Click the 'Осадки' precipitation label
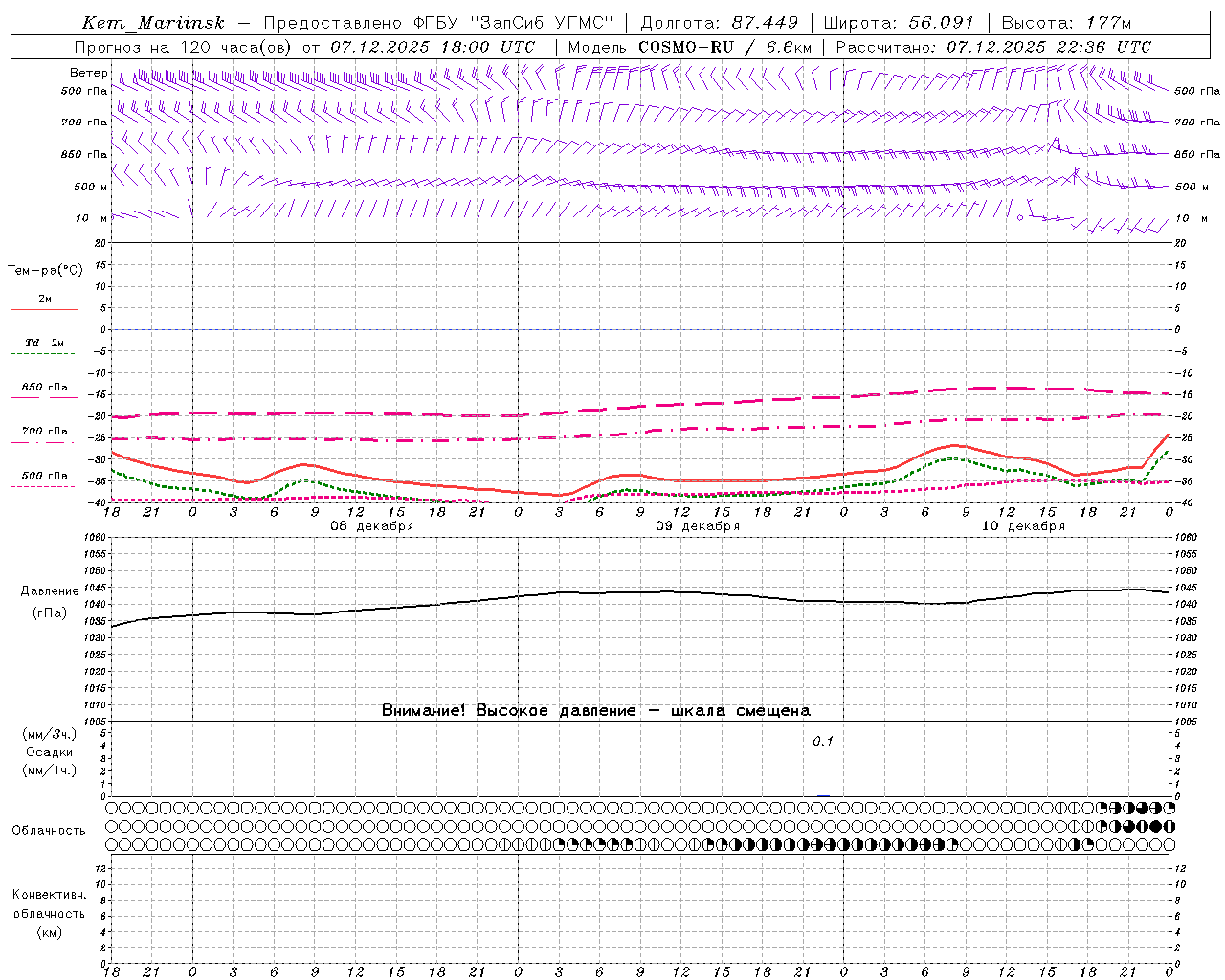This screenshot has width=1225, height=980. coord(50,752)
